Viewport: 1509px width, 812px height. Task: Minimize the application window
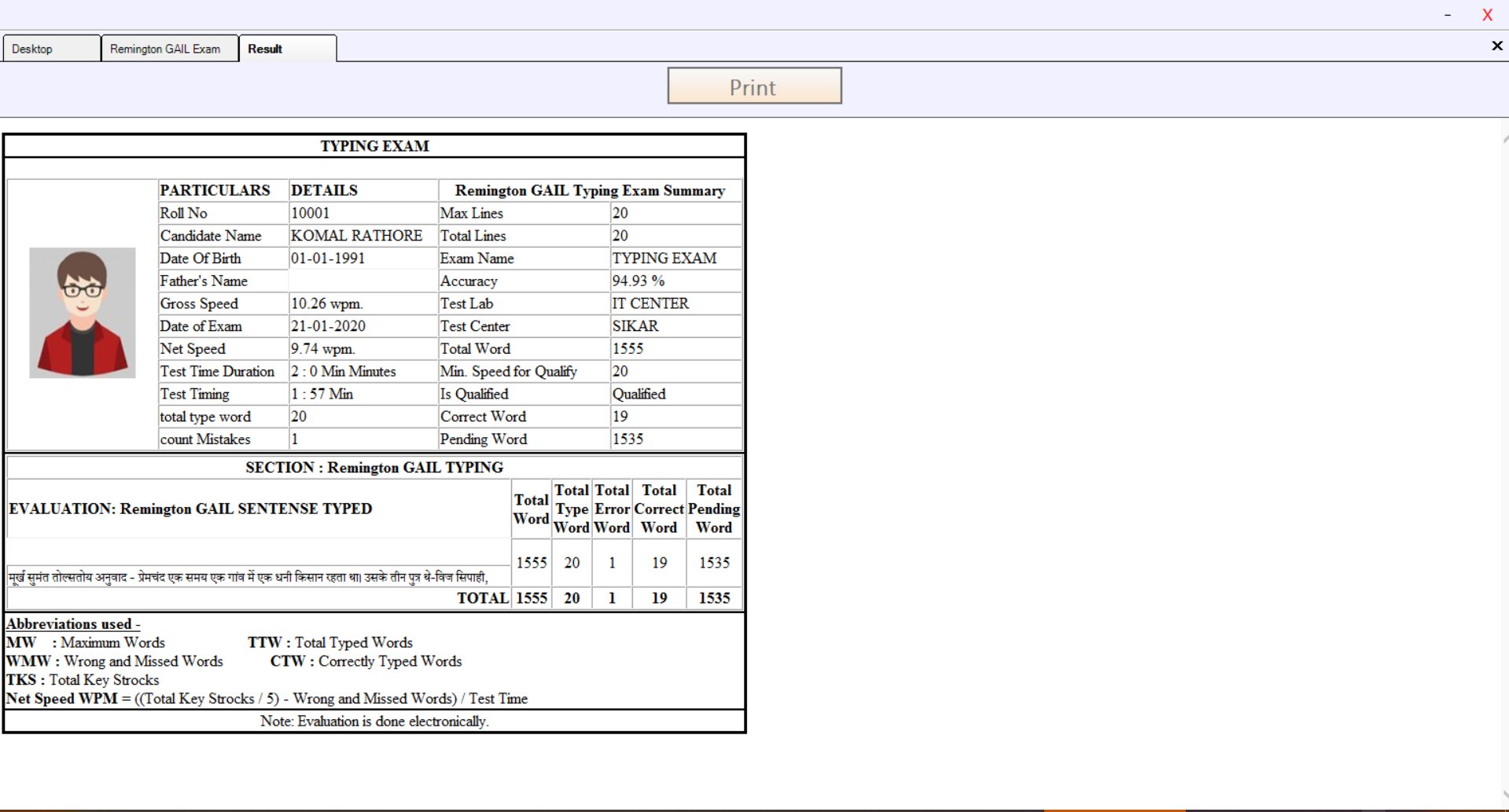point(1448,14)
